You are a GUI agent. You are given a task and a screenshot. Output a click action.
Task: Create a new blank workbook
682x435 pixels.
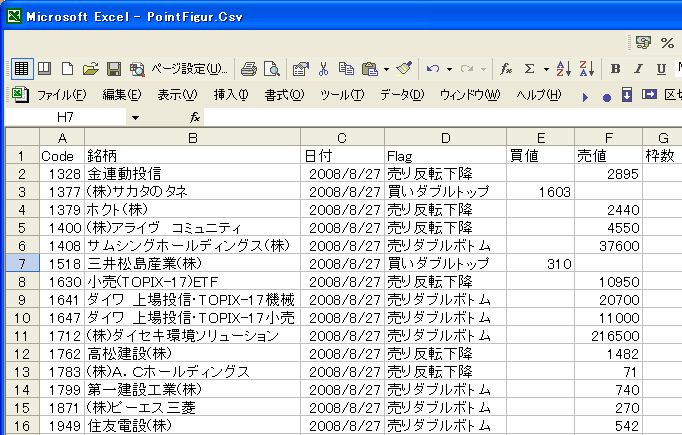tap(67, 69)
